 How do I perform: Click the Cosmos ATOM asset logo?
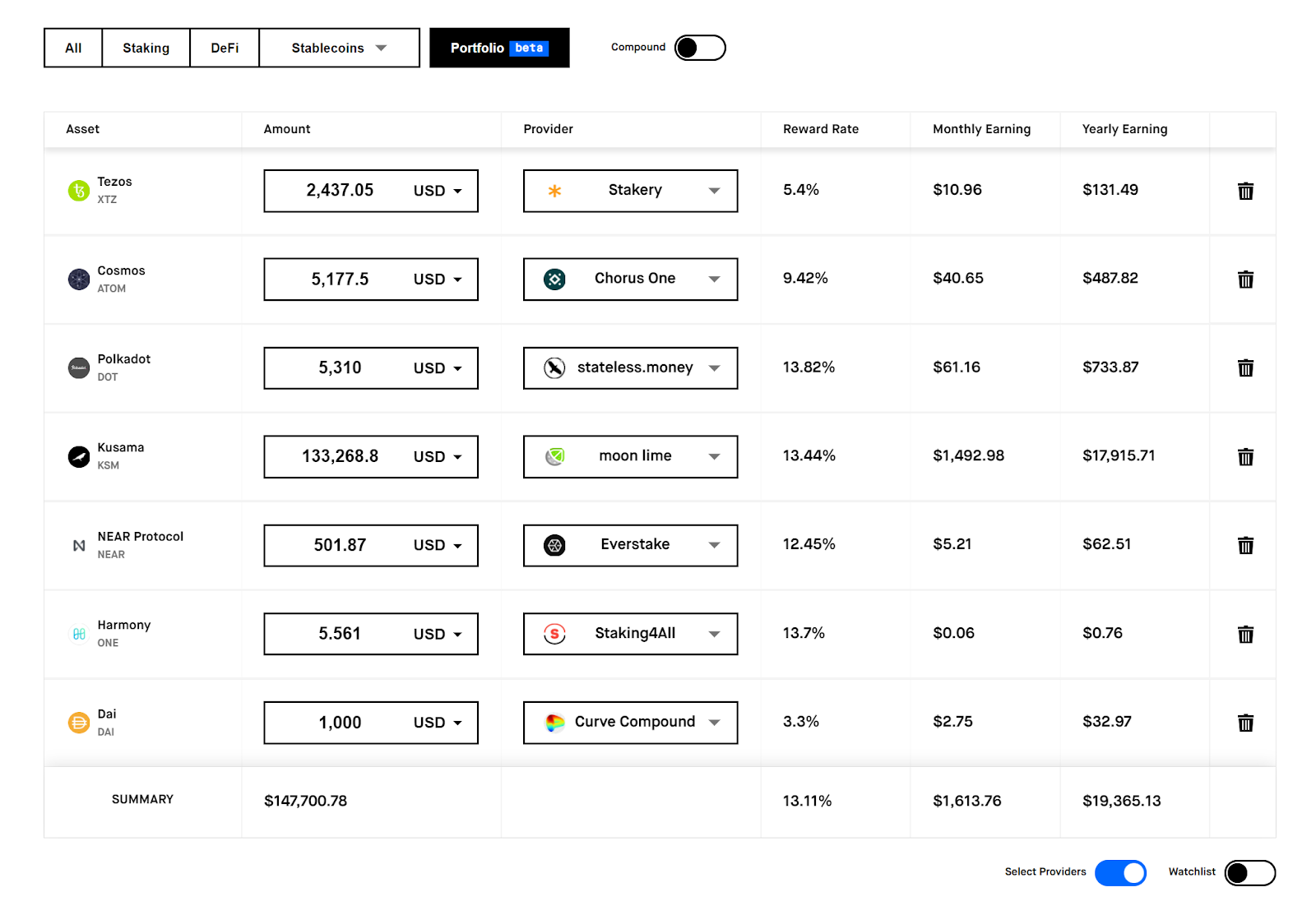click(x=79, y=280)
